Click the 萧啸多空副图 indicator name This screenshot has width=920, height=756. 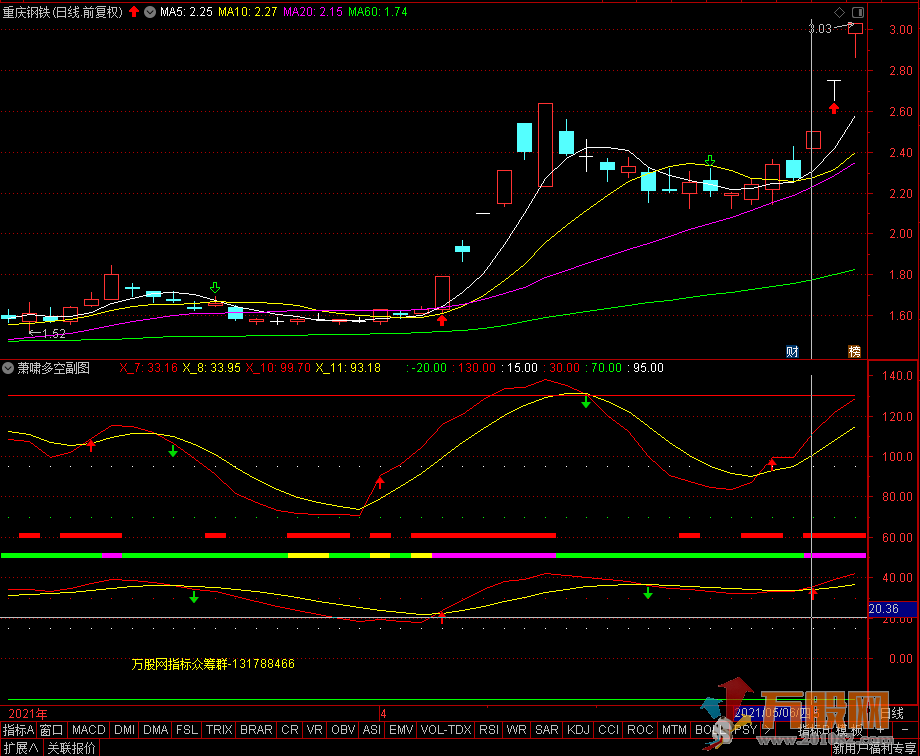point(53,368)
